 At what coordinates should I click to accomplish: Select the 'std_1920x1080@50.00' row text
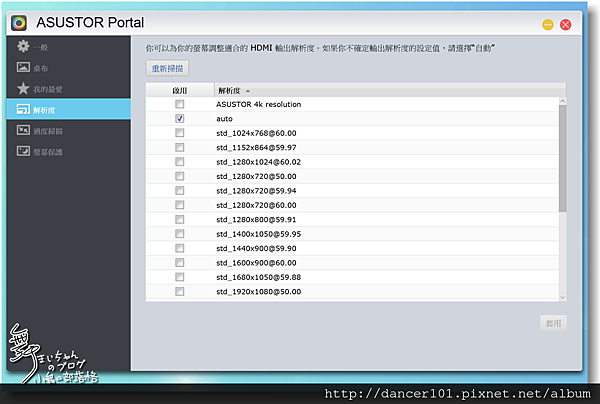point(259,292)
